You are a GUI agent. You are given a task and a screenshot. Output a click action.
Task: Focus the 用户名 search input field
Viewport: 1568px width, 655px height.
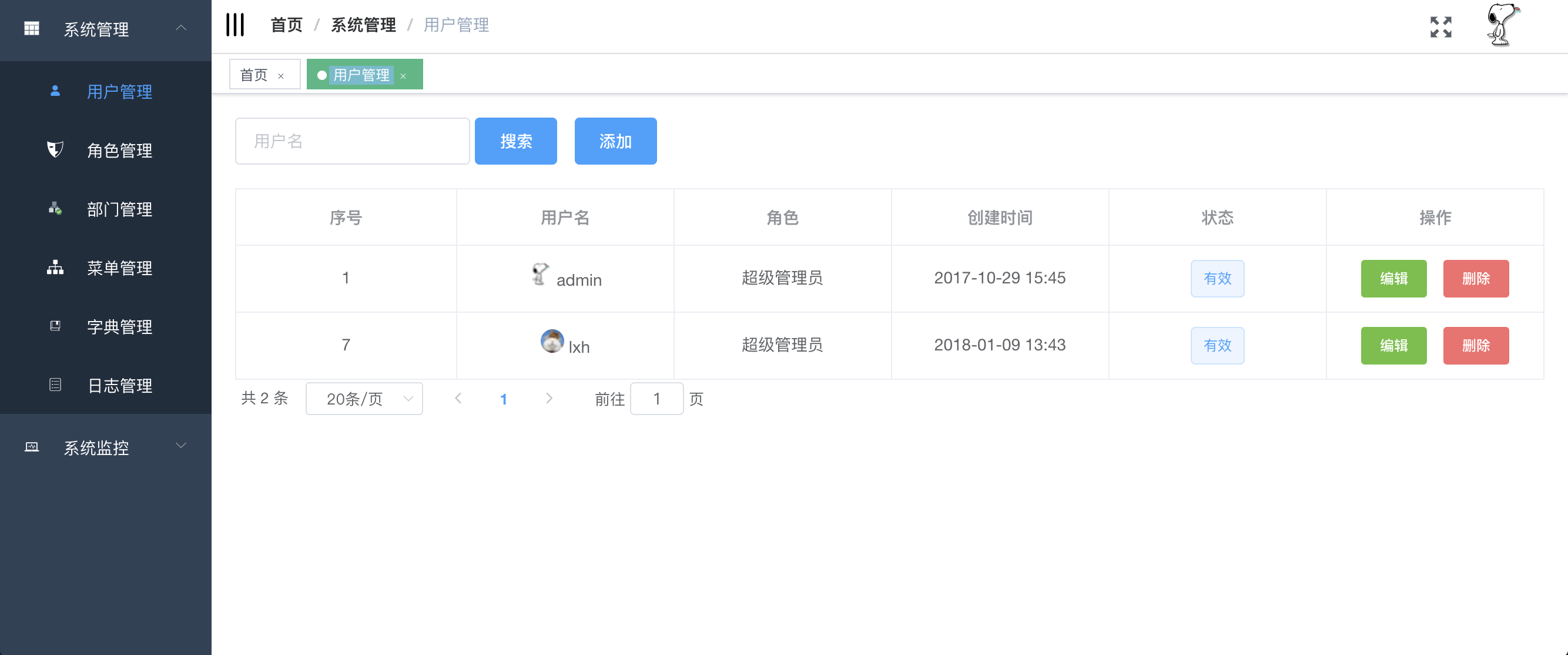tap(352, 141)
